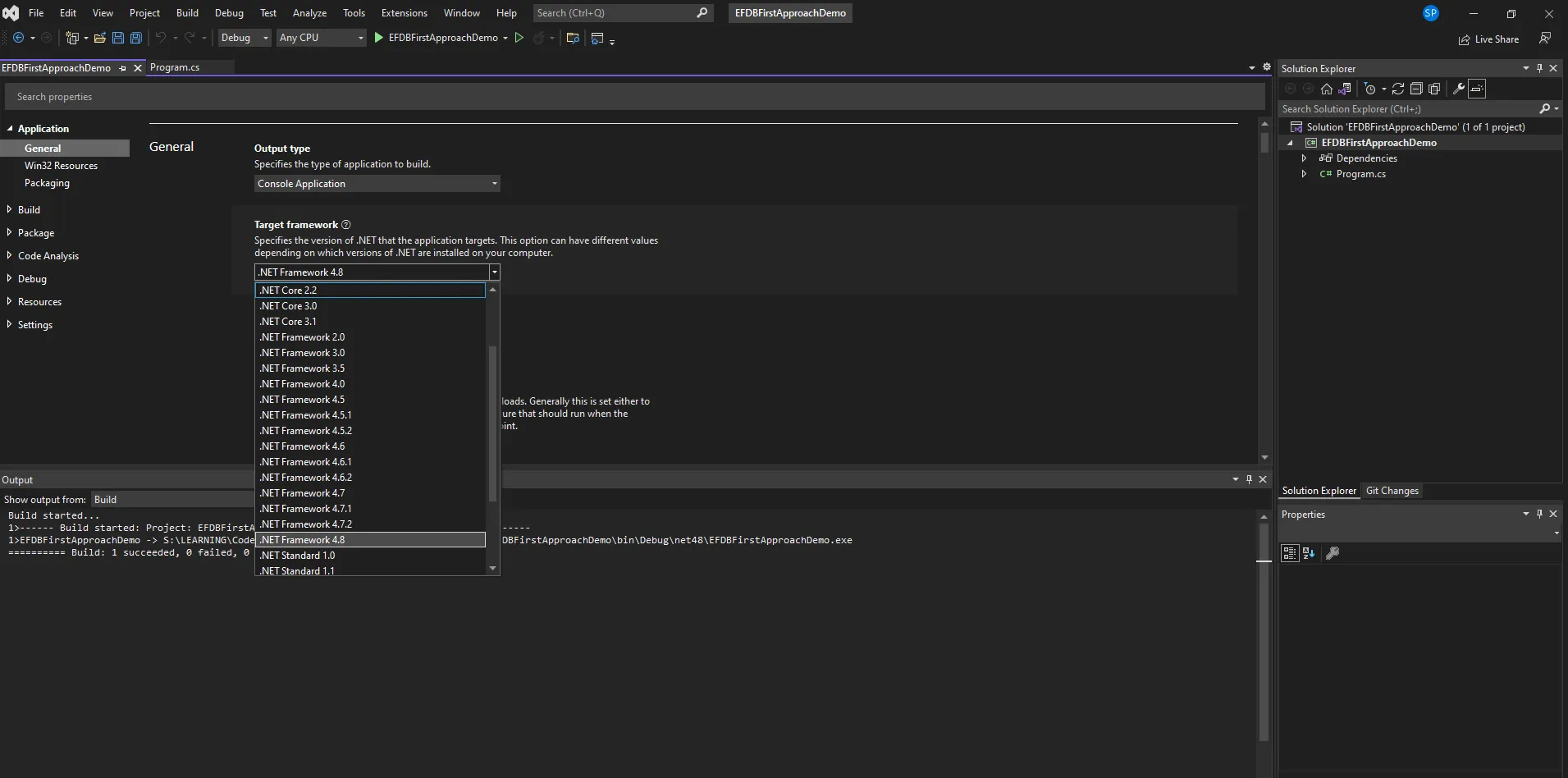Open the Analyze menu
This screenshot has height=778, width=1568.
pyautogui.click(x=309, y=13)
